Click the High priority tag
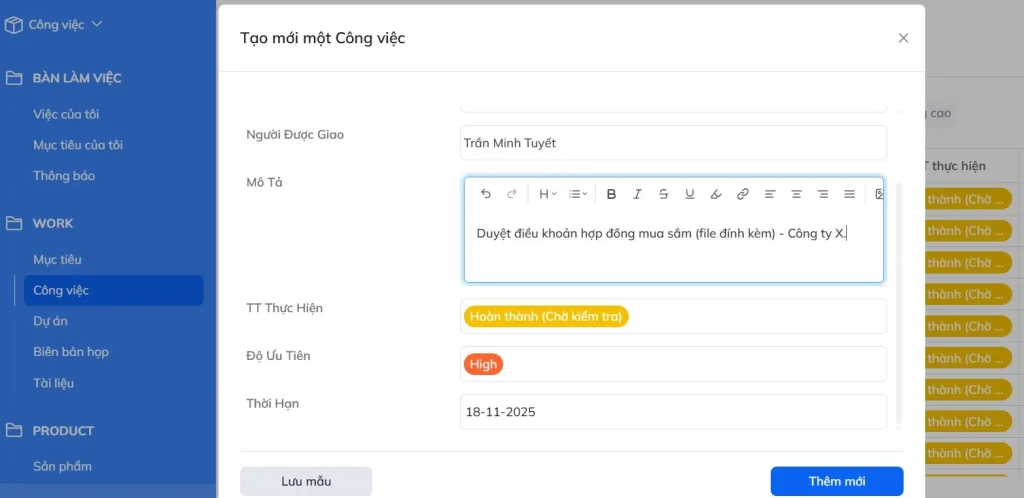This screenshot has width=1024, height=498. (x=483, y=364)
